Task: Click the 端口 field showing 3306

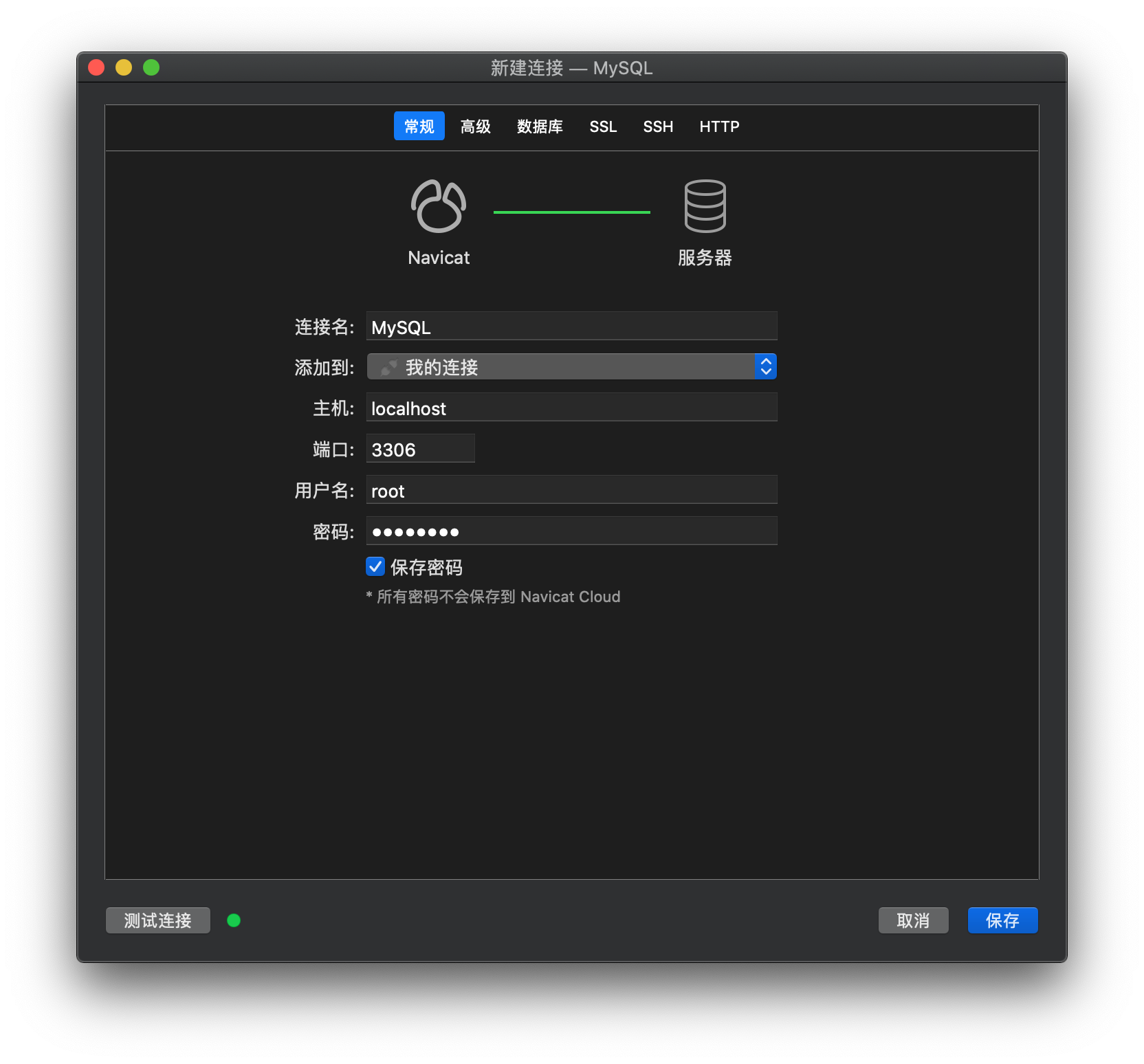Action: click(420, 449)
